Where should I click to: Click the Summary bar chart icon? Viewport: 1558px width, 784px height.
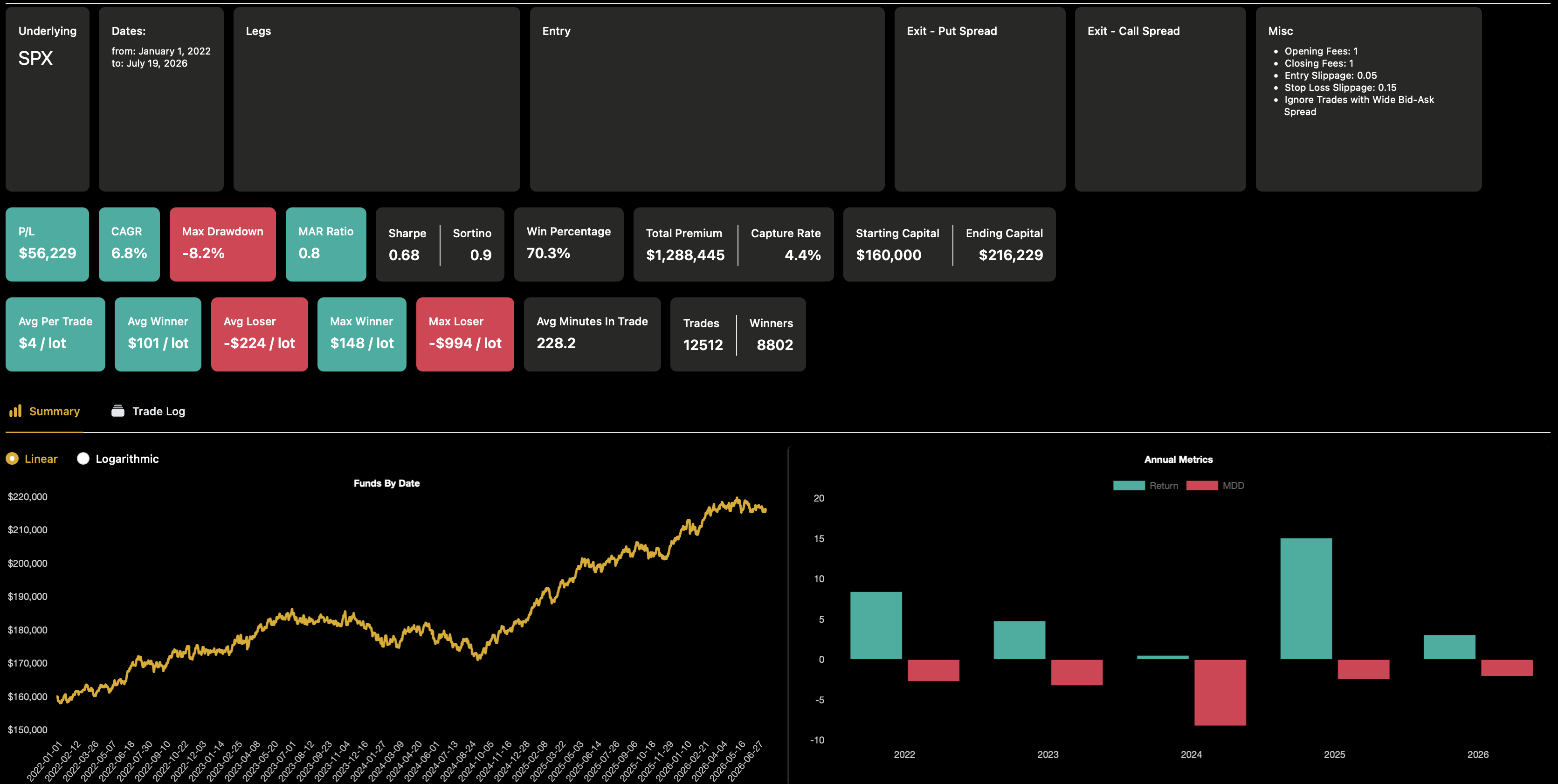click(16, 412)
